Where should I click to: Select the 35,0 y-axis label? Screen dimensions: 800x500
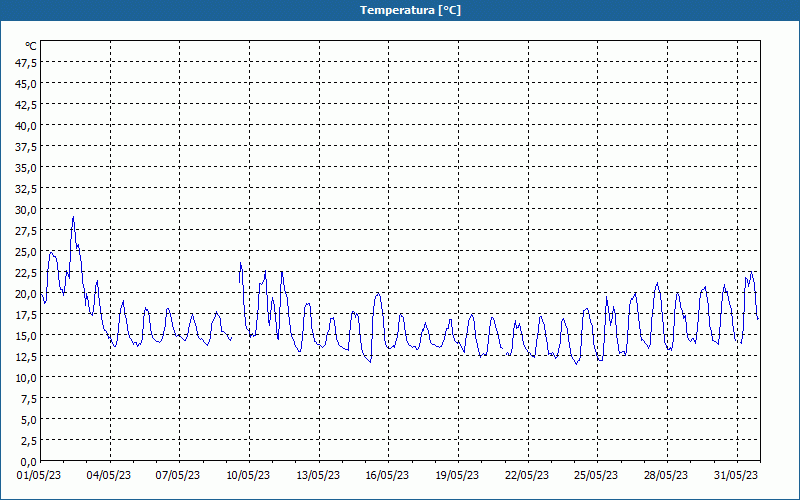(x=27, y=168)
